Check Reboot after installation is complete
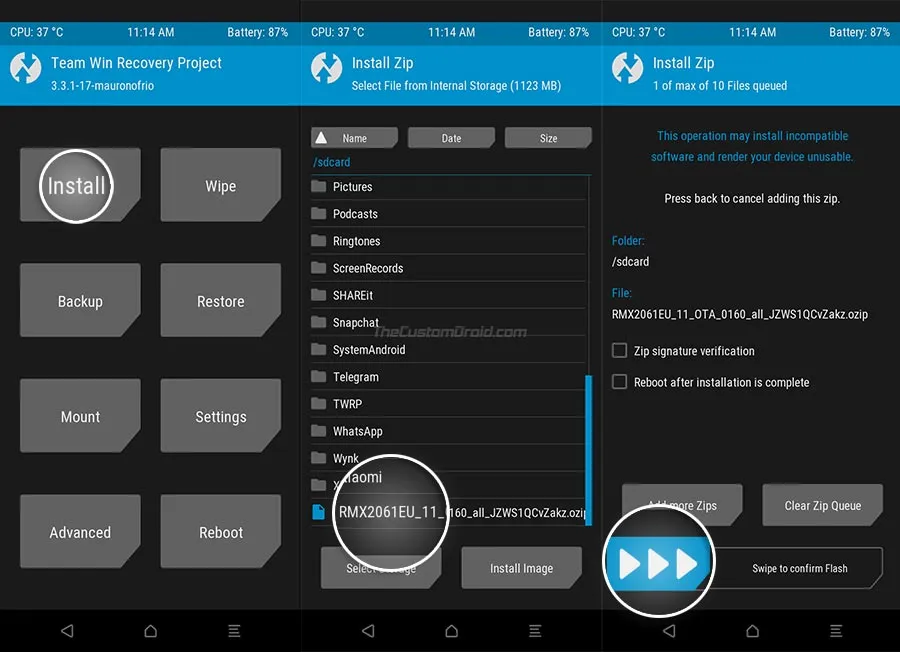The width and height of the screenshot is (900, 652). pyautogui.click(x=619, y=382)
